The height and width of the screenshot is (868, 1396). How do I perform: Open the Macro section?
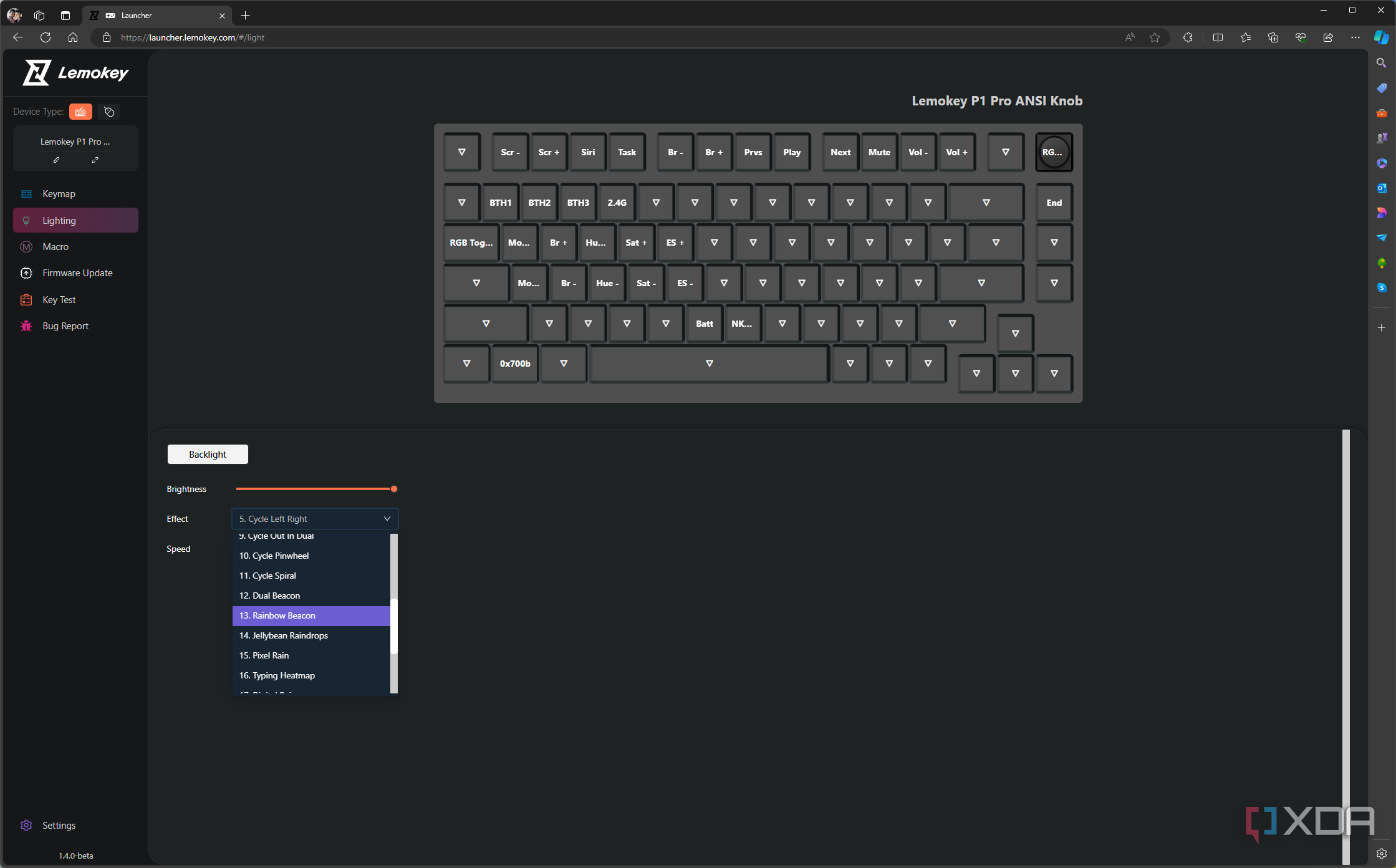[x=55, y=247]
